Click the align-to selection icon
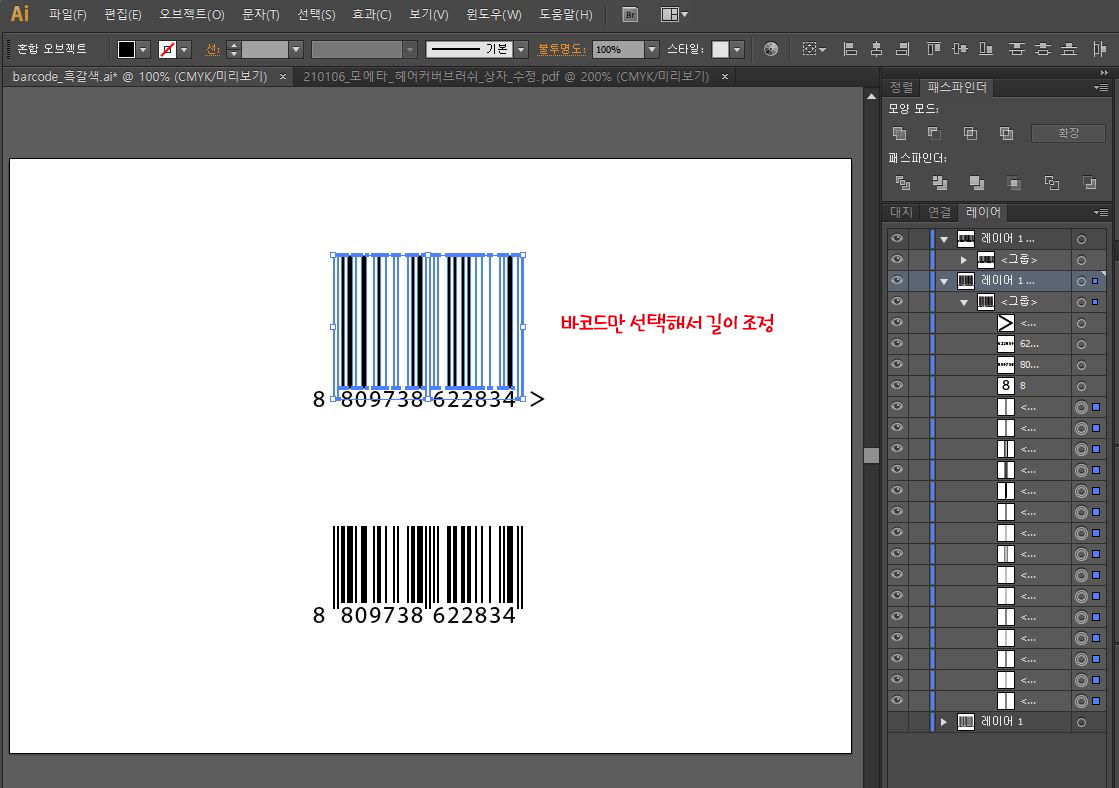The image size is (1119, 788). 813,49
